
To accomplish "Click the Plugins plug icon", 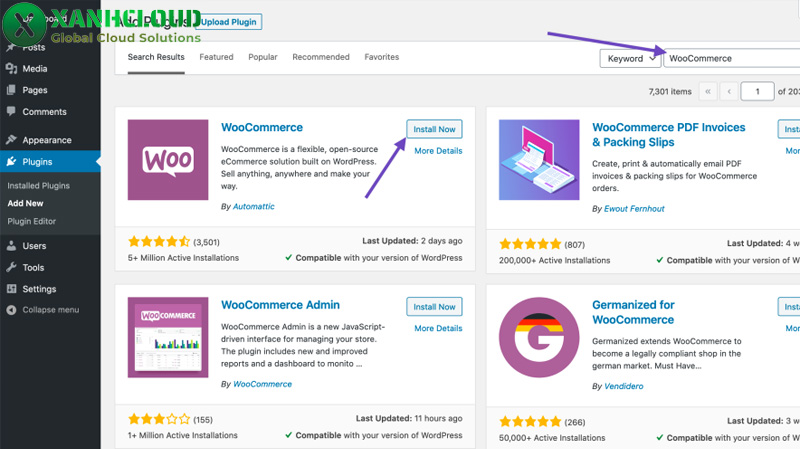I will pos(11,162).
